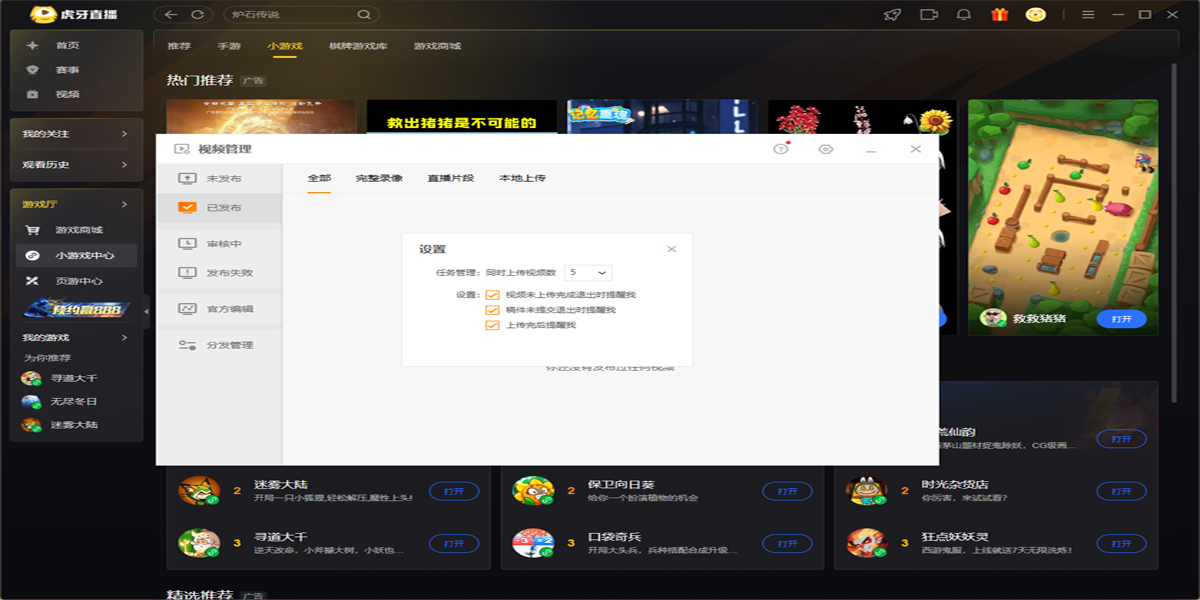Click the refresh icon beside the back arrow
The height and width of the screenshot is (600, 1200).
pyautogui.click(x=198, y=15)
